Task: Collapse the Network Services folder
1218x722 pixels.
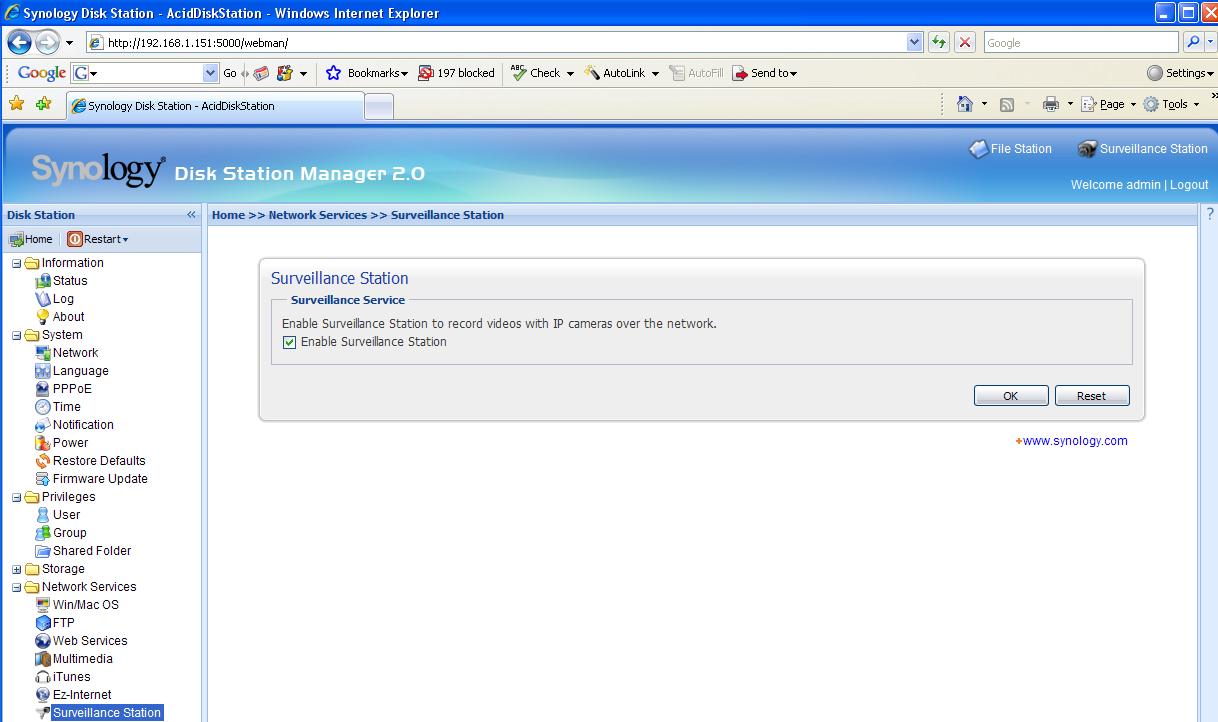Action: click(17, 587)
